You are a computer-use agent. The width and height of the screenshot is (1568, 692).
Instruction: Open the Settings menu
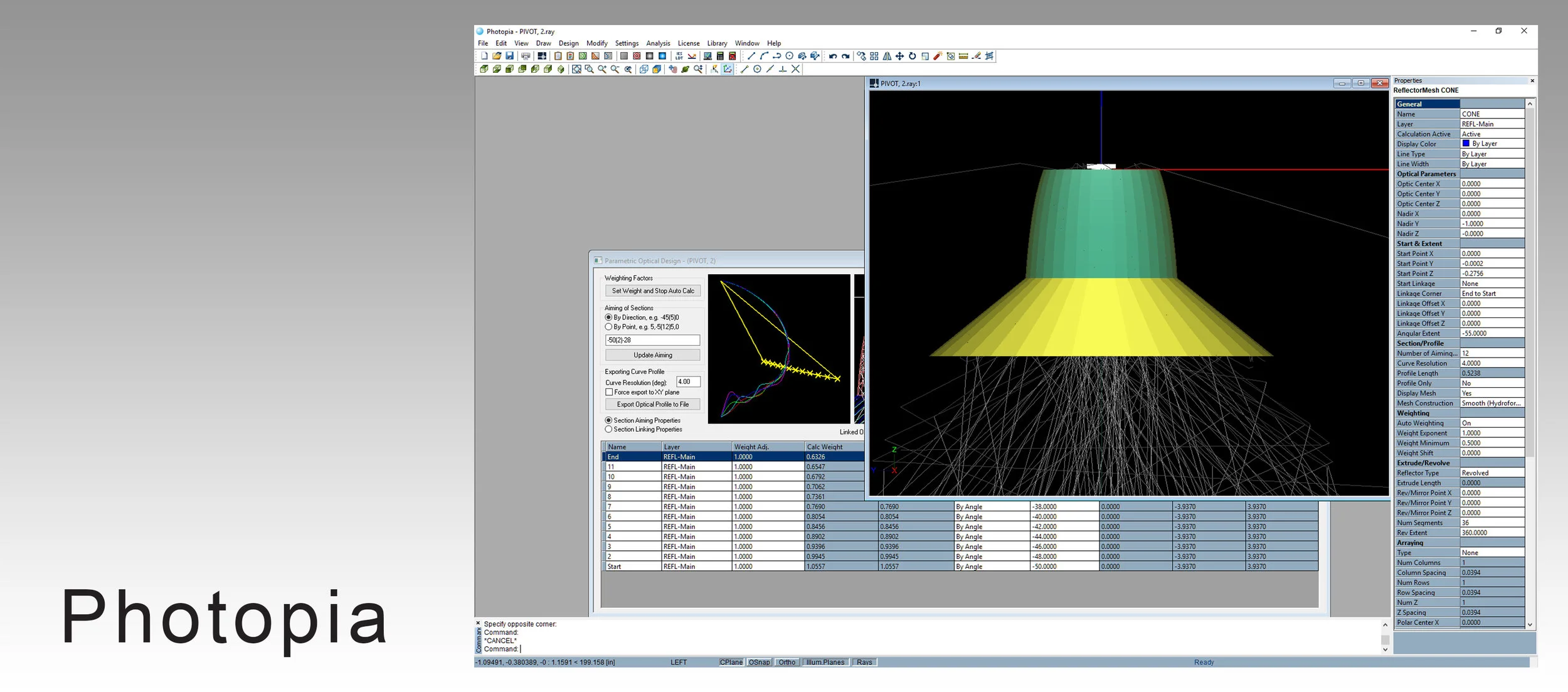click(627, 43)
